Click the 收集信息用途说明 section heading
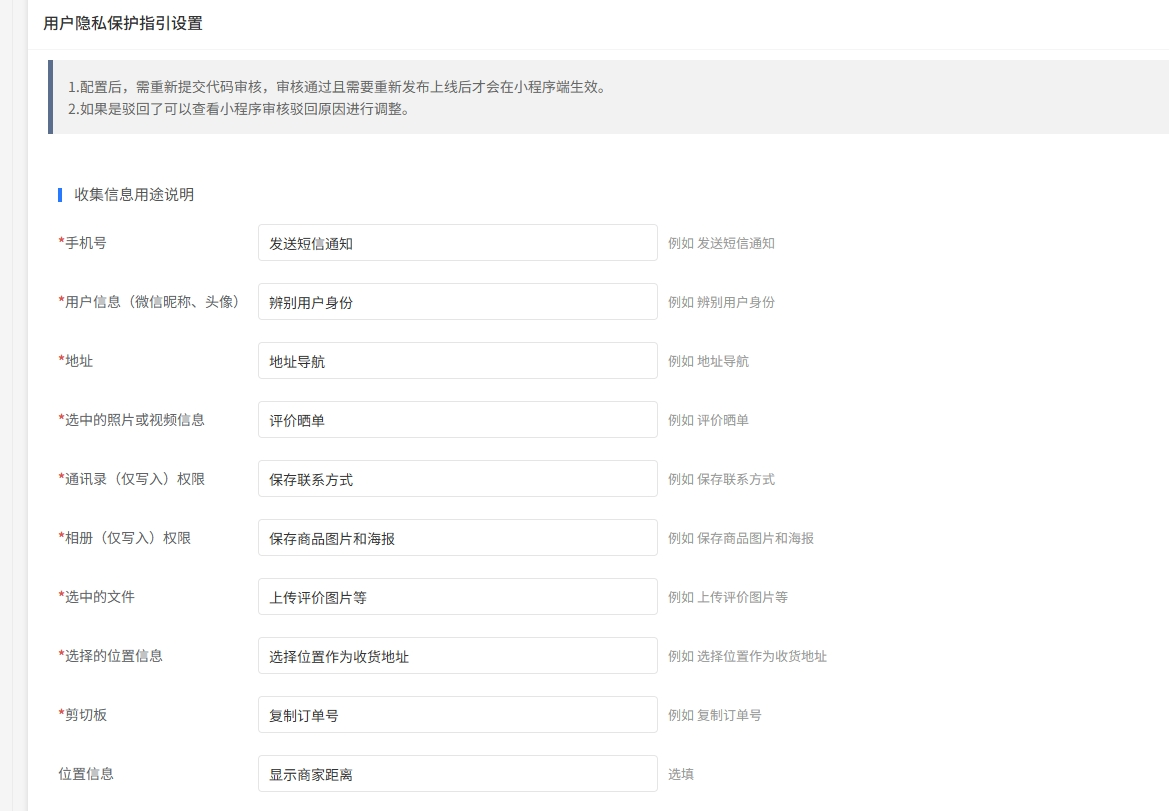This screenshot has height=811, width=1169. click(x=134, y=195)
